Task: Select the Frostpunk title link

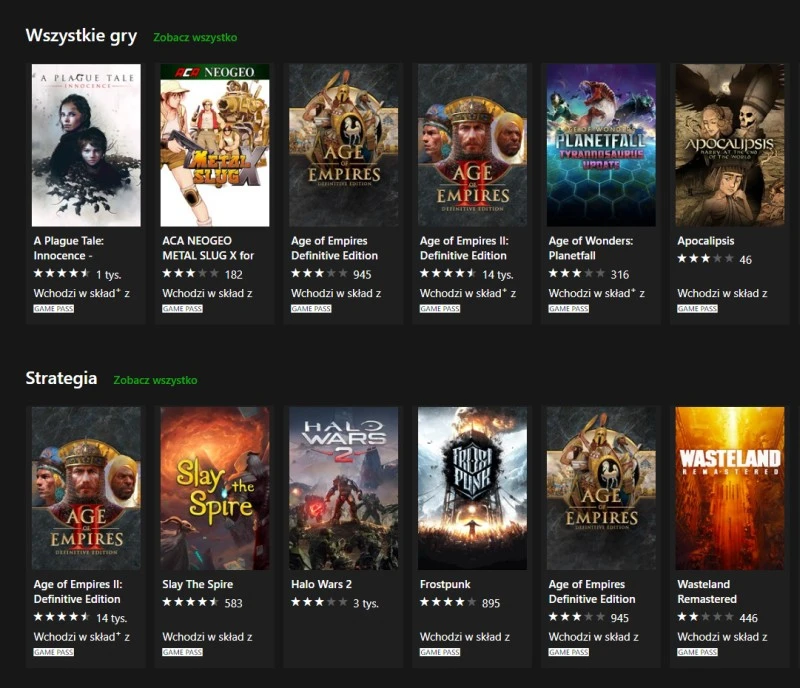Action: tap(446, 584)
